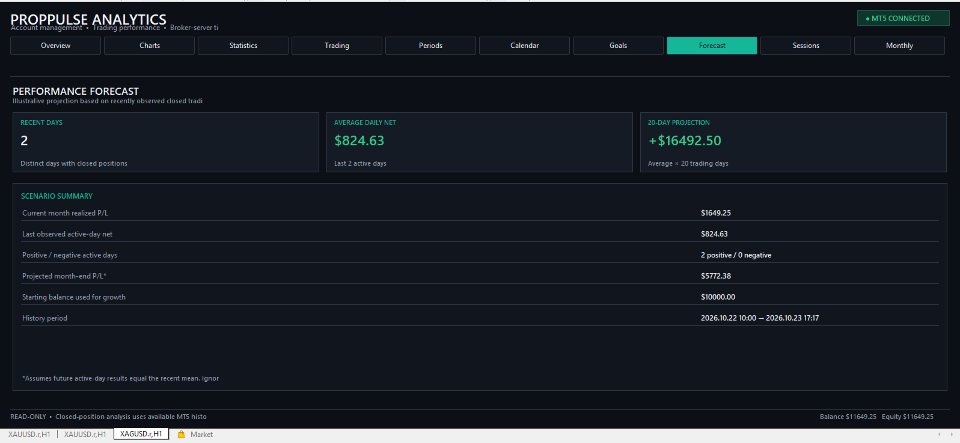The width and height of the screenshot is (960, 443).
Task: Open the Statistics tab
Action: click(243, 45)
